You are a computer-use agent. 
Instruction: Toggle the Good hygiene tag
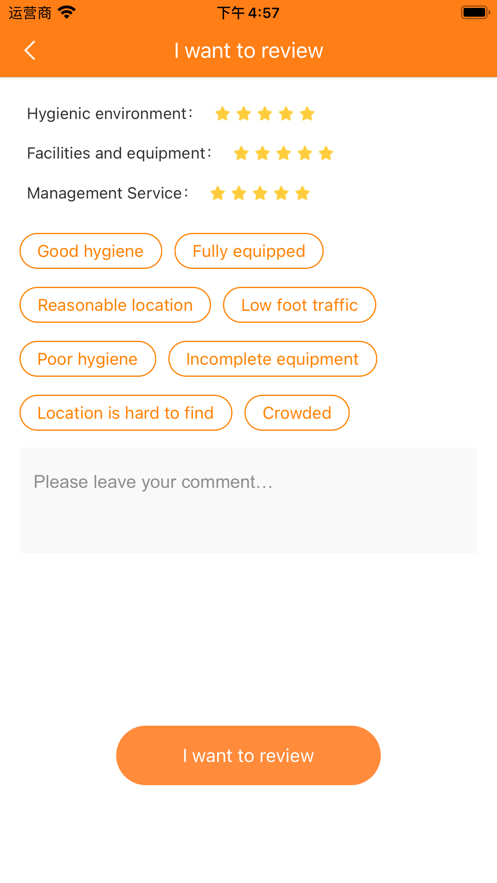(91, 251)
